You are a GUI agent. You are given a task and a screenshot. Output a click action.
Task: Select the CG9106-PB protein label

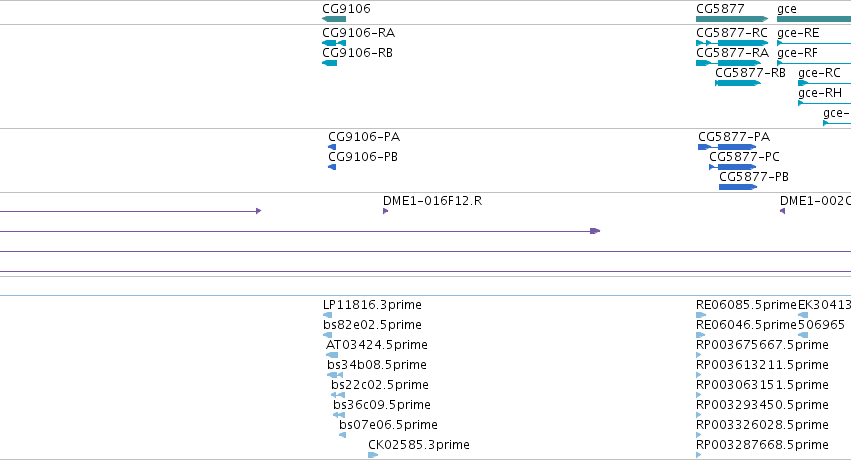(x=363, y=157)
